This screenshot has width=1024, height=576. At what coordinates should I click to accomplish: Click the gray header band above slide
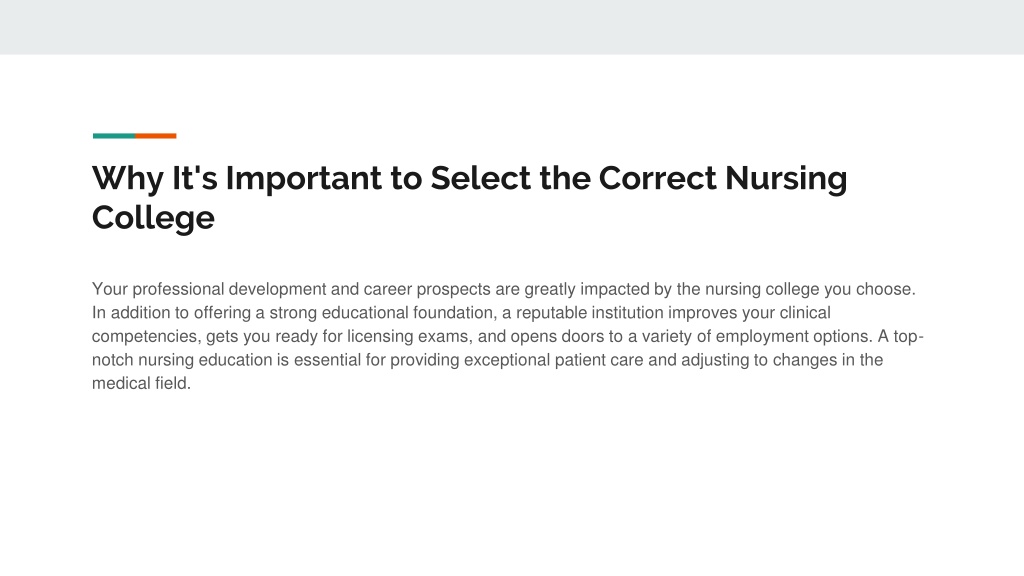[512, 27]
